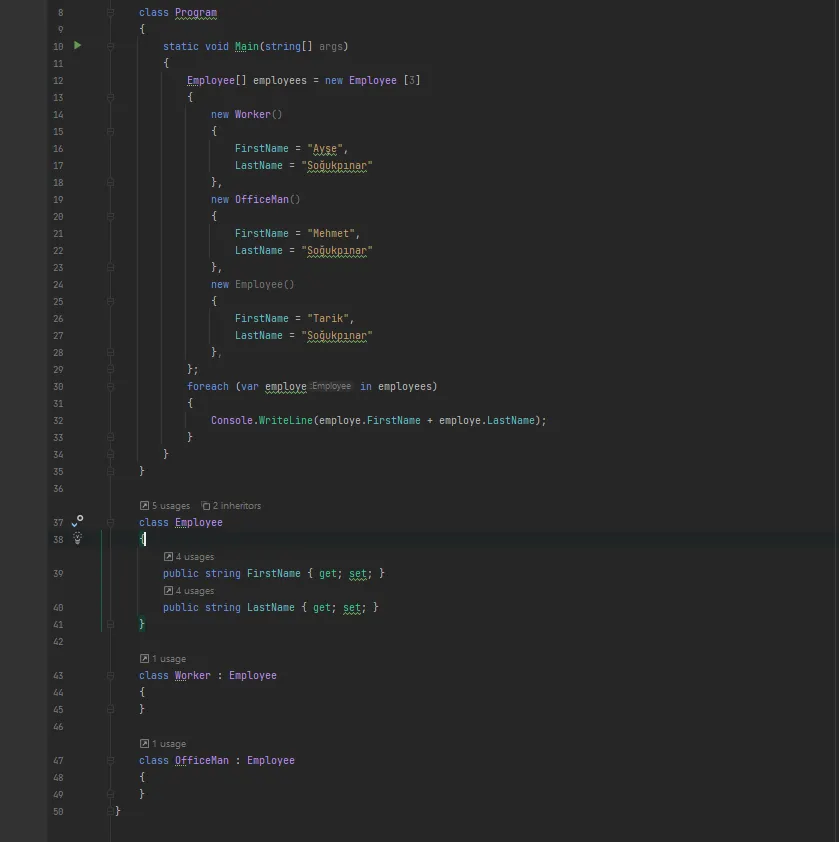Open the lightbulb quick-actions on line 38
The width and height of the screenshot is (839, 842).
[77, 538]
